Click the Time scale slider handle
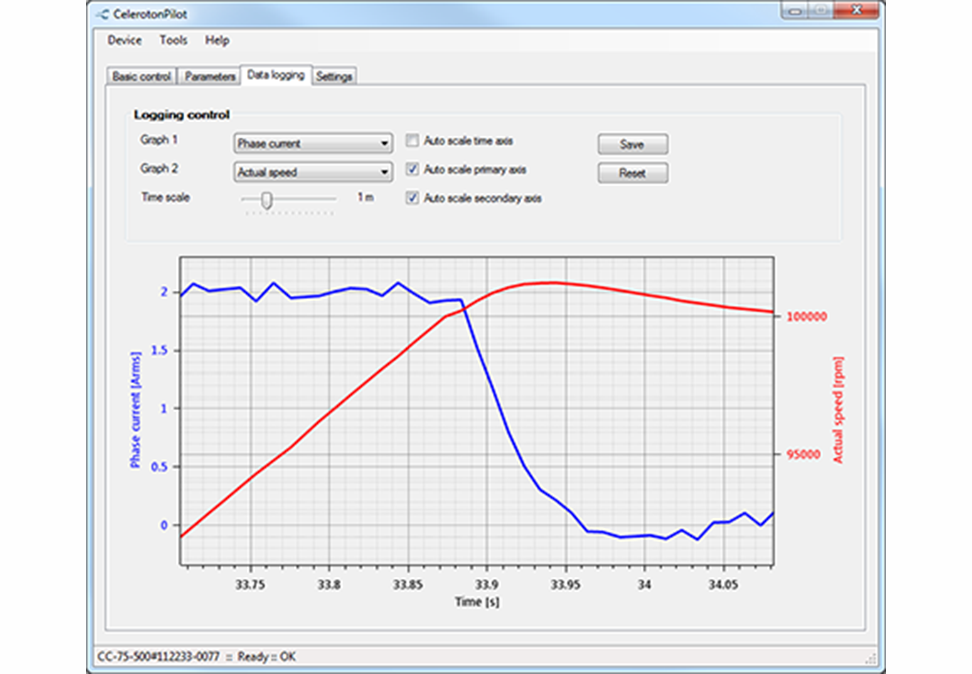 click(x=266, y=200)
